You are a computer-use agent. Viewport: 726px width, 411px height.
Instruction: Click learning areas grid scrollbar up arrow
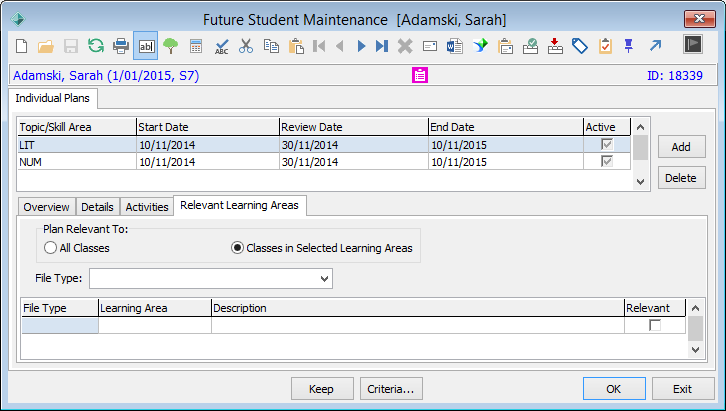pyautogui.click(x=695, y=308)
